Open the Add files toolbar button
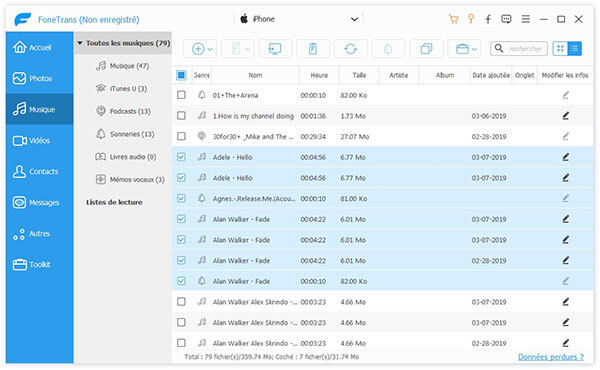600x370 pixels. tap(200, 49)
